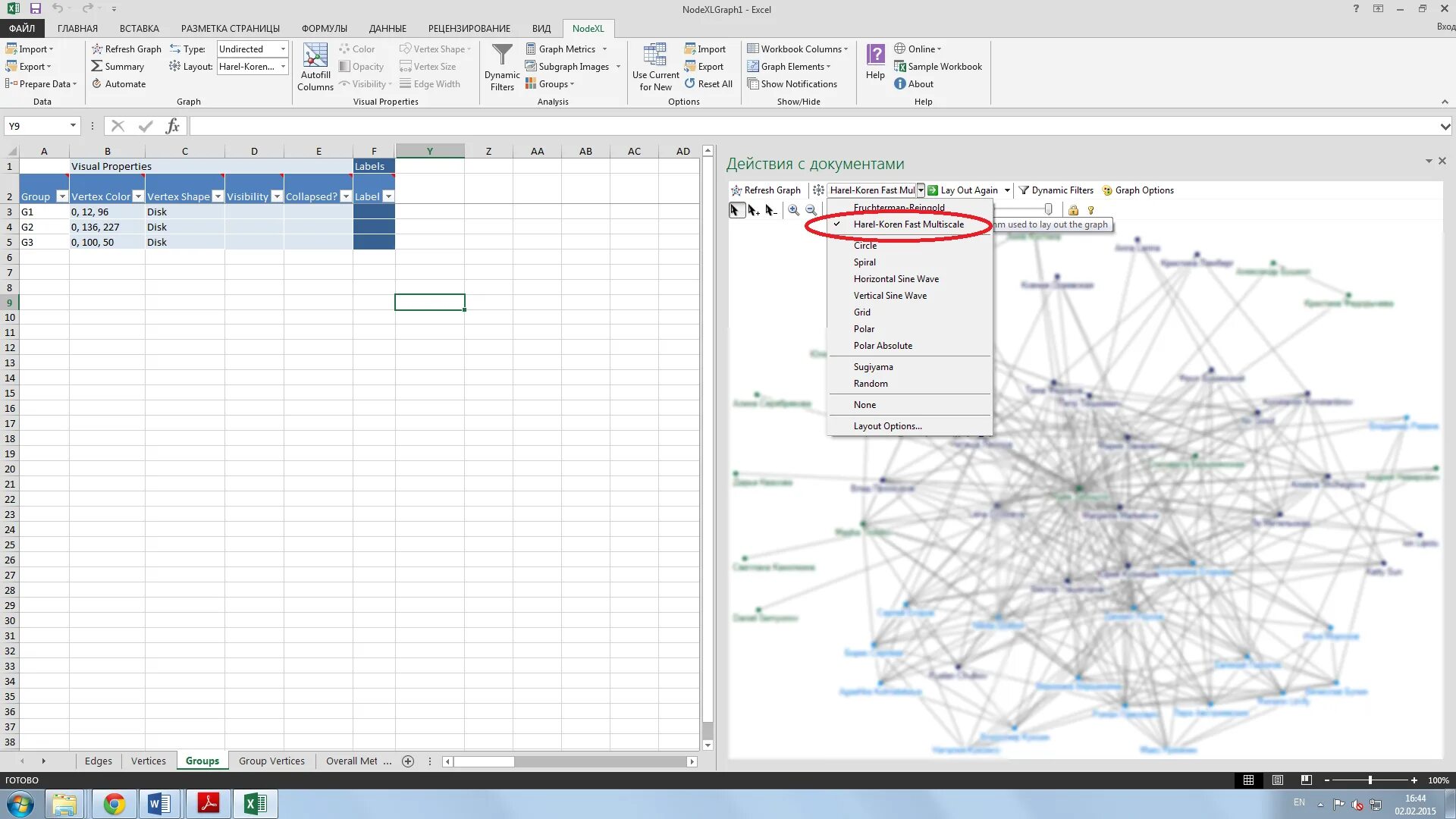The width and height of the screenshot is (1456, 819).
Task: Open the Summary command
Action: point(118,66)
